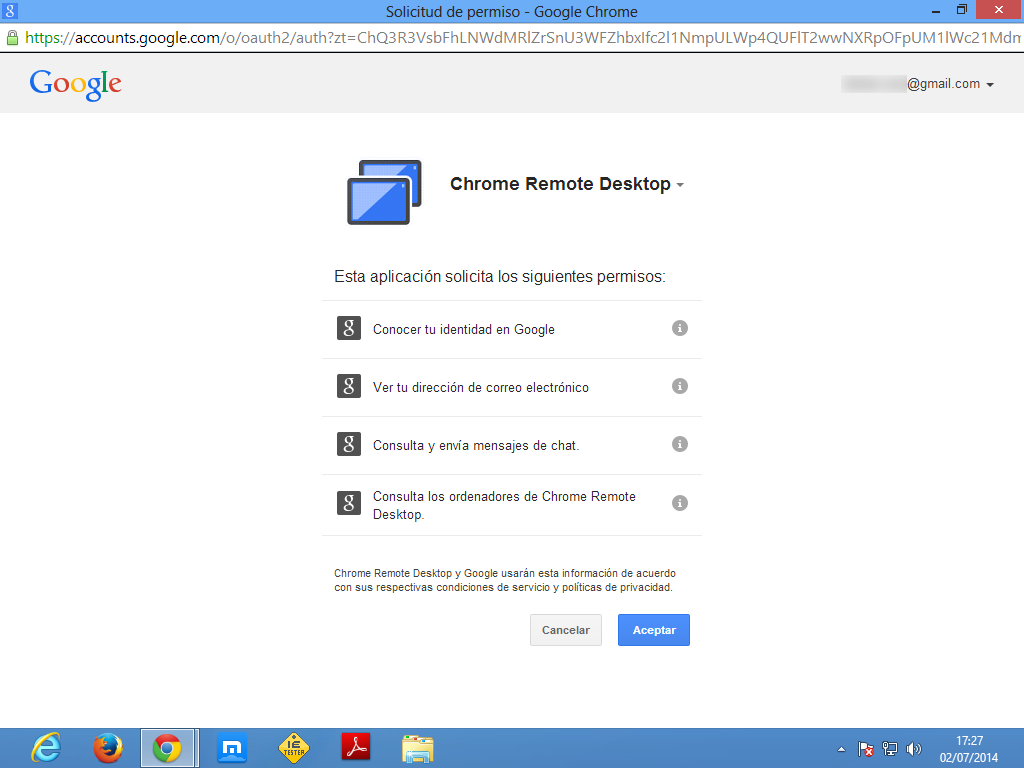Screen dimensions: 1024x768
Task: Click info icon for Chrome Remote Desktop computers permission
Action: pos(680,503)
